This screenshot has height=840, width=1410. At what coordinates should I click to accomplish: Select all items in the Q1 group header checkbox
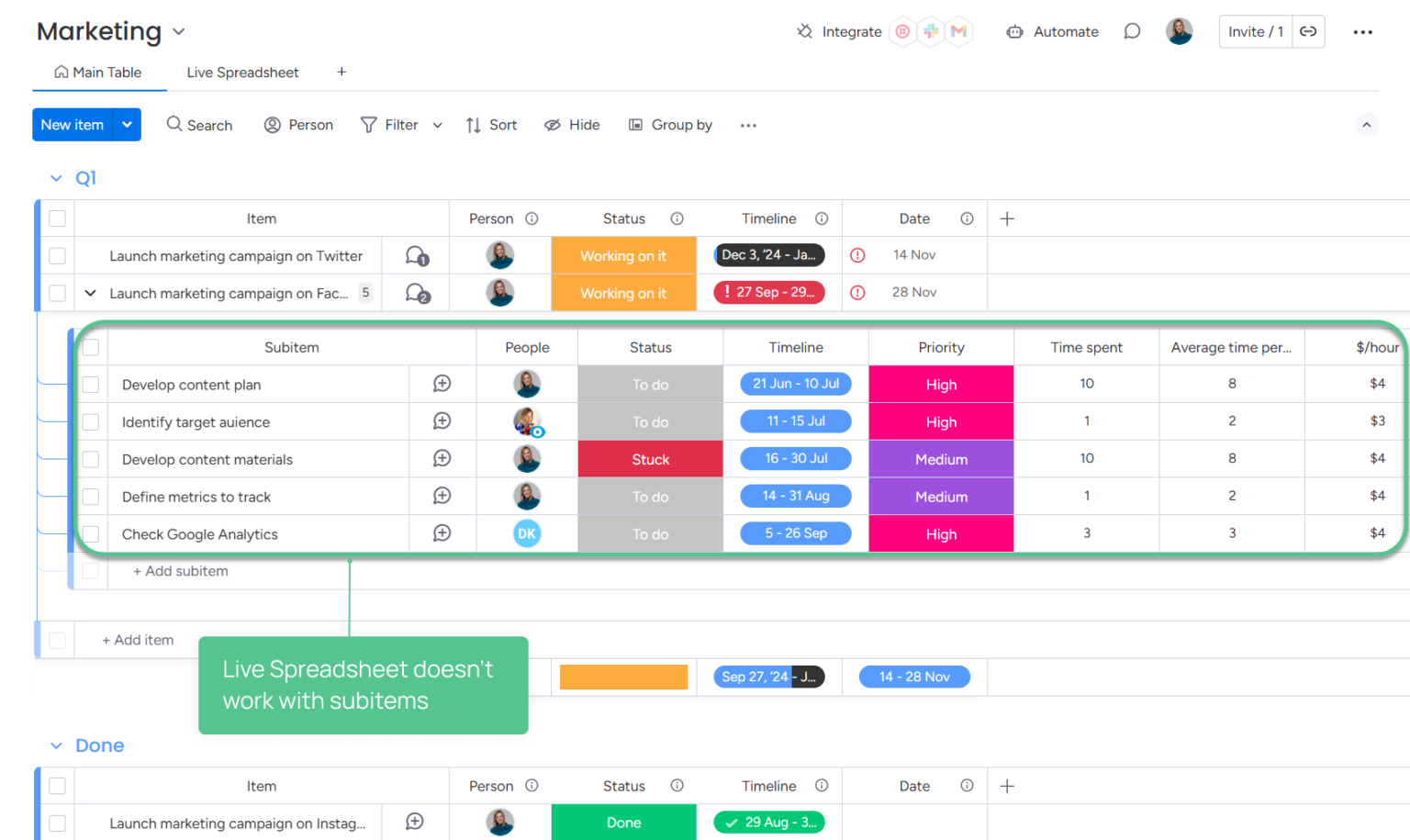[x=57, y=218]
